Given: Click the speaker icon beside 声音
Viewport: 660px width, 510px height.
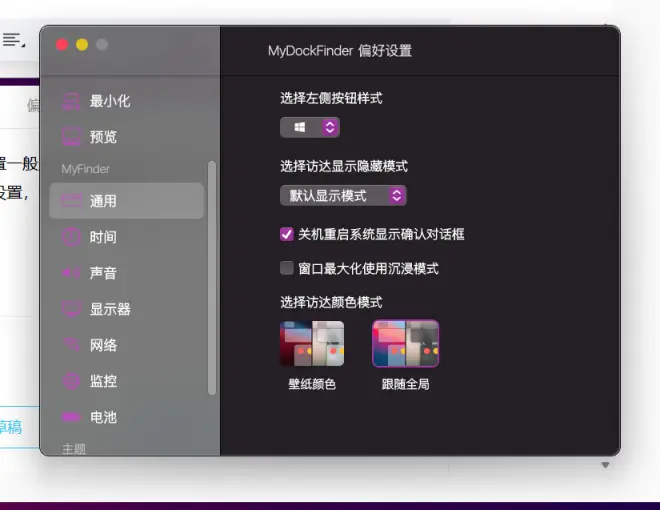Looking at the screenshot, I should (71, 273).
